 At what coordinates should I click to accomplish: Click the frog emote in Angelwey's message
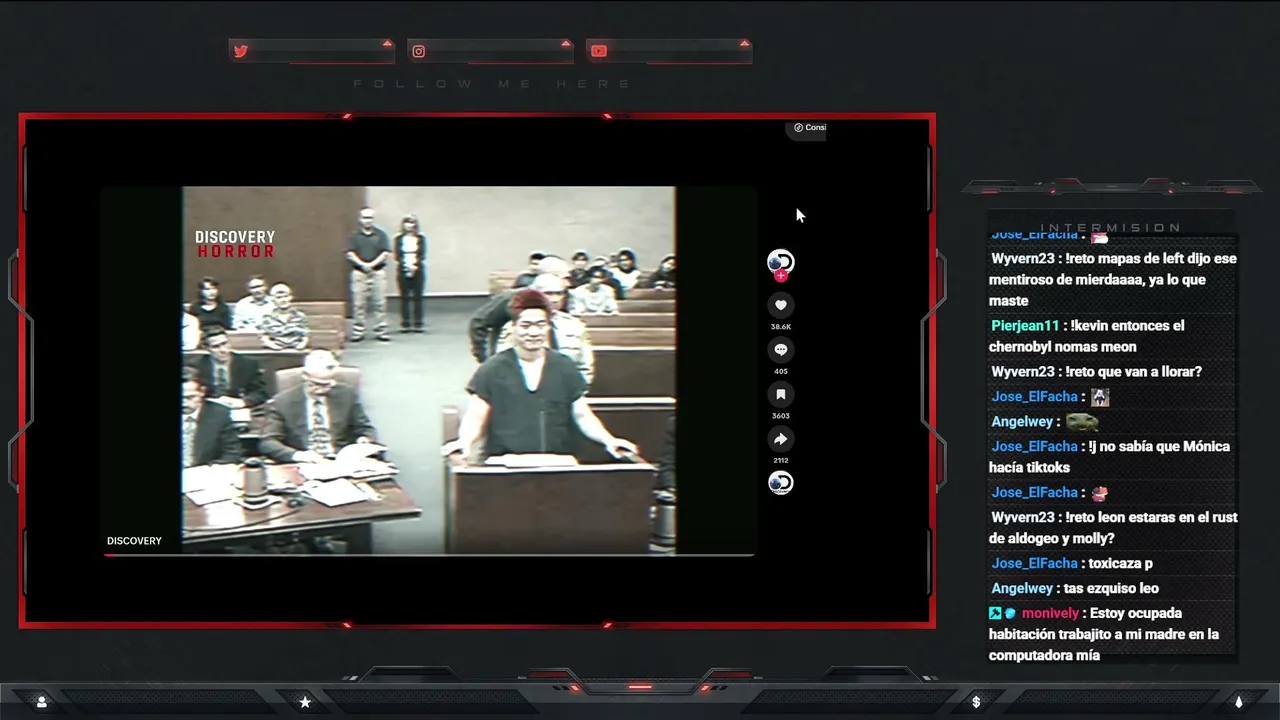(1082, 422)
